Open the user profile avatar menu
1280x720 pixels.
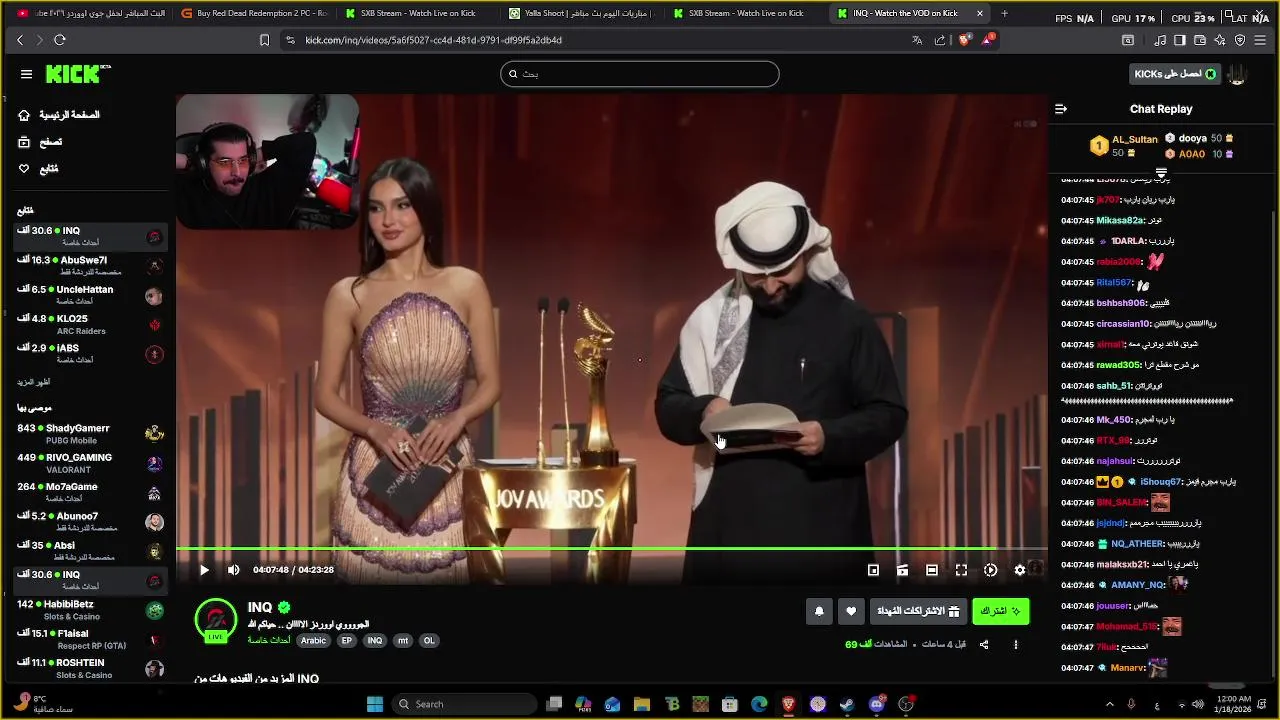[x=1238, y=74]
